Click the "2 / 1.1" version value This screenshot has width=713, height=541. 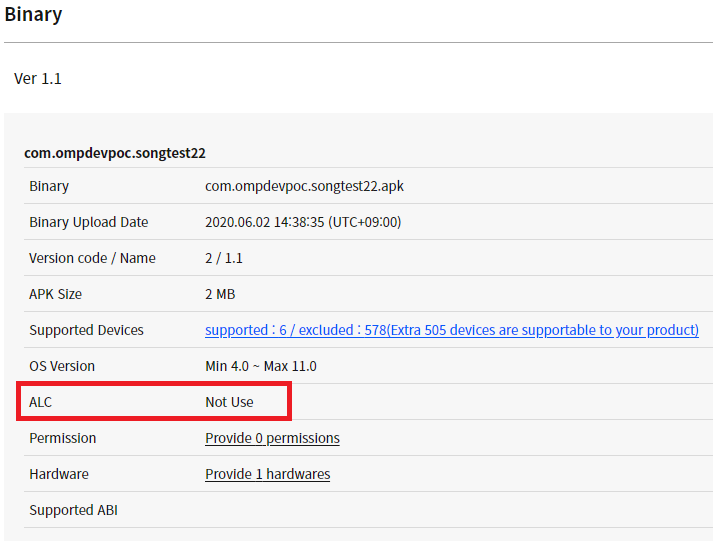224,258
